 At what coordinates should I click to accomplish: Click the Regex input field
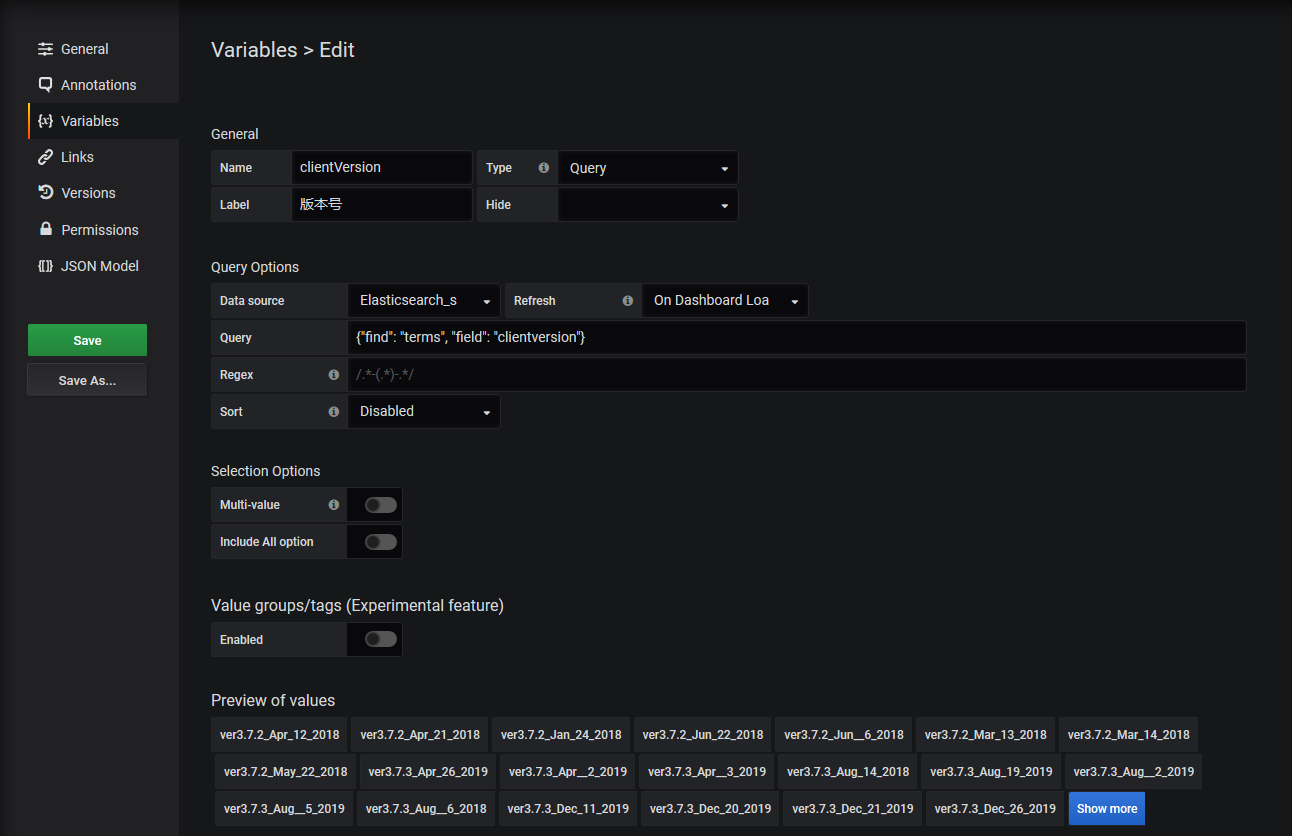(797, 374)
